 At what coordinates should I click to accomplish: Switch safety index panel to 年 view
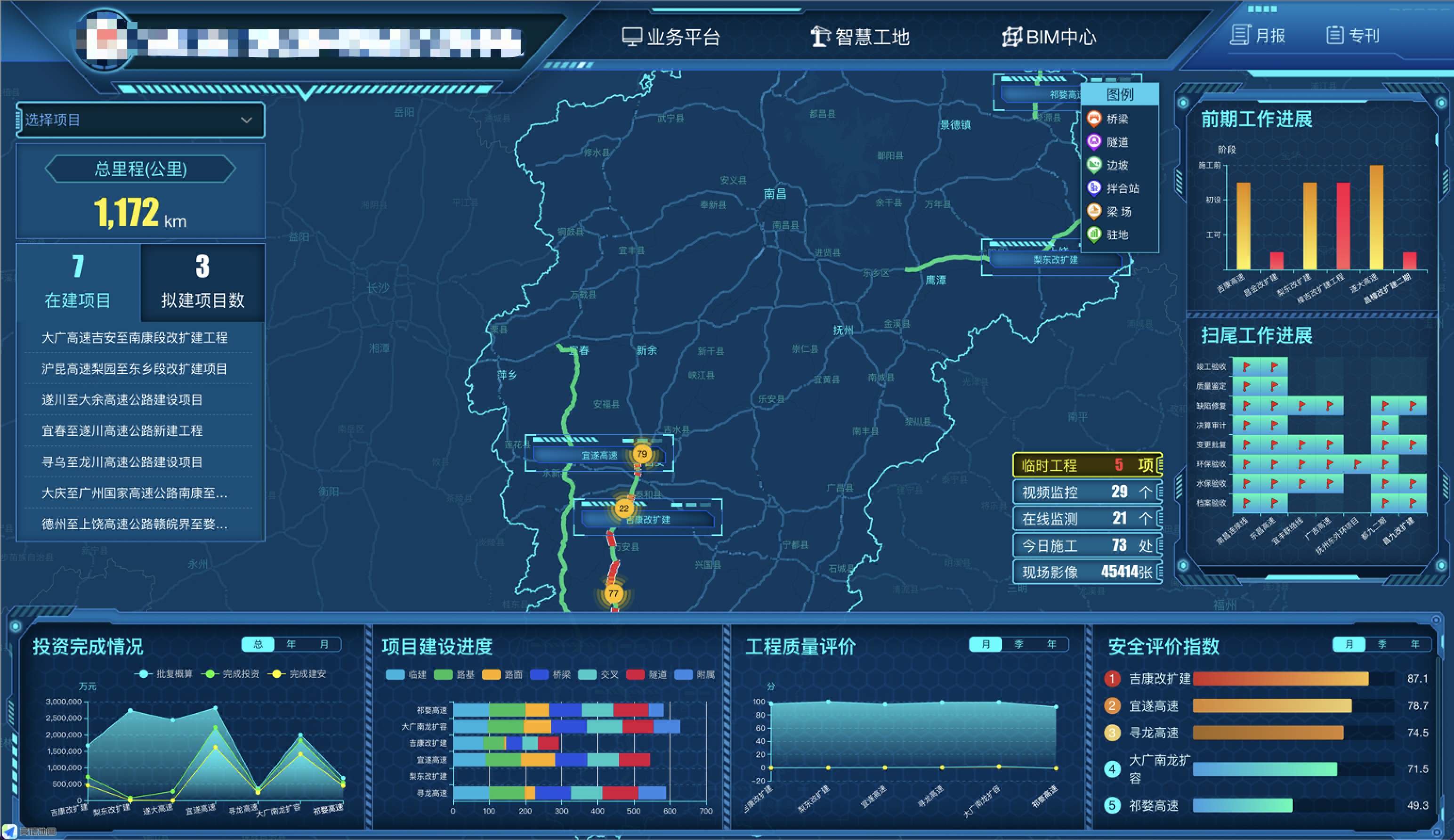(x=1415, y=645)
